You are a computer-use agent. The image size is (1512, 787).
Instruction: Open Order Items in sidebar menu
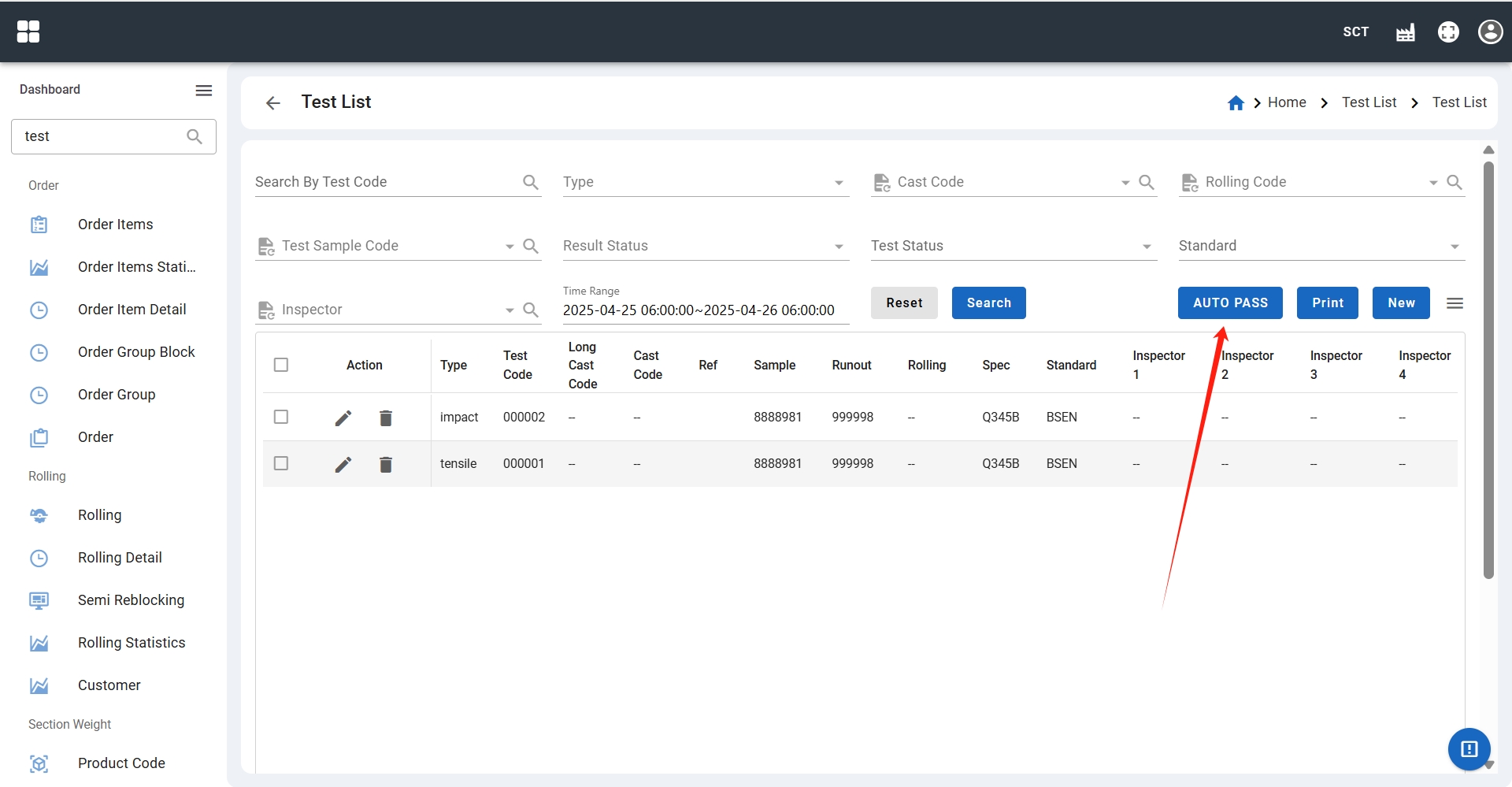(115, 225)
